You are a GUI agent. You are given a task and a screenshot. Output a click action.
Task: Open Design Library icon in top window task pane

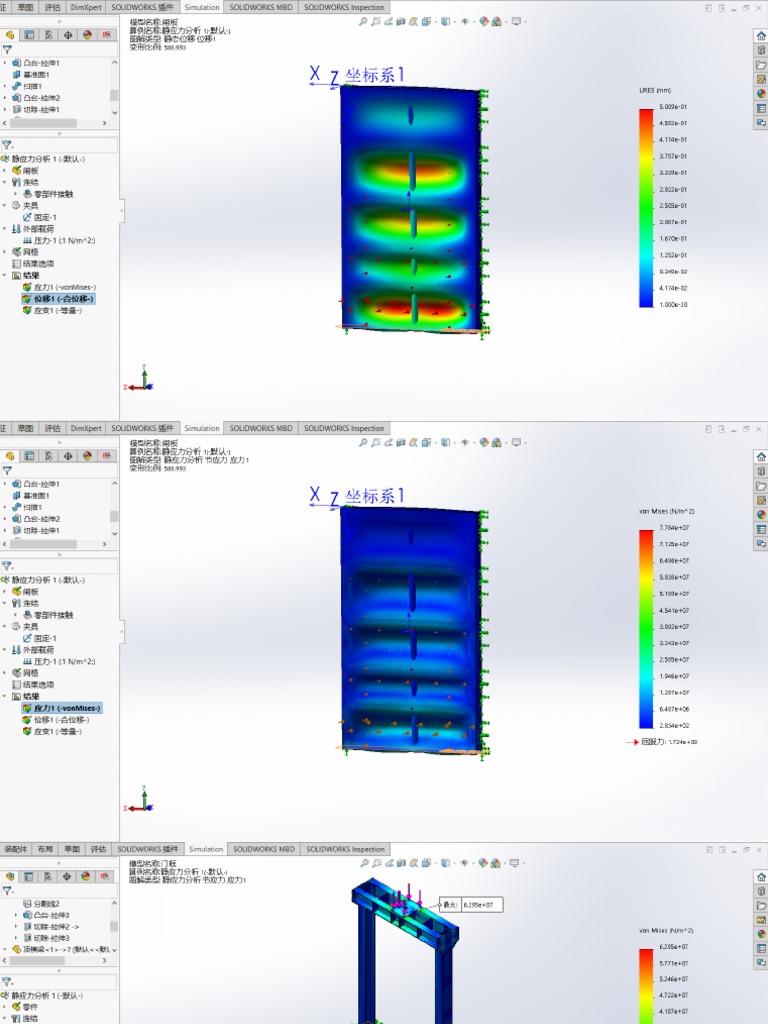coord(761,50)
